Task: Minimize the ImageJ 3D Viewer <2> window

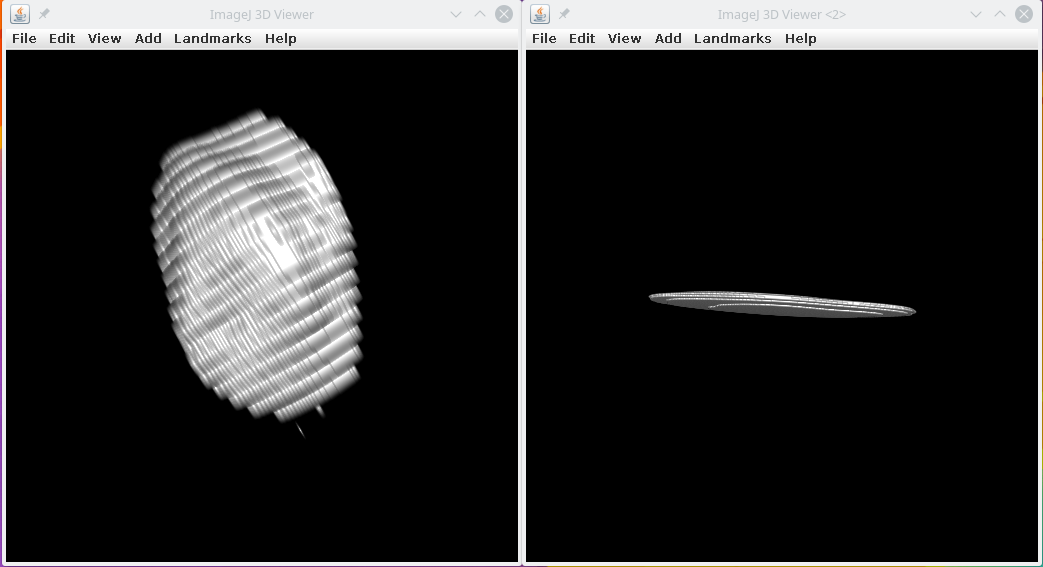Action: [x=976, y=14]
